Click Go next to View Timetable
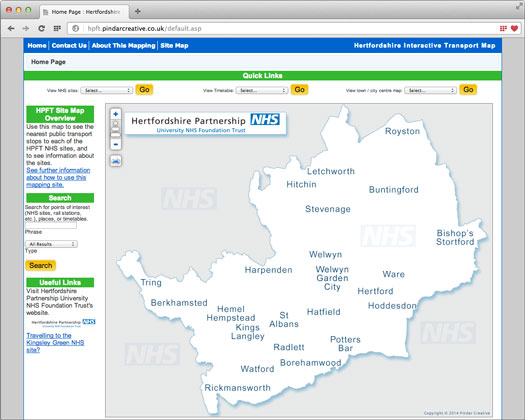525x420 pixels. click(299, 90)
